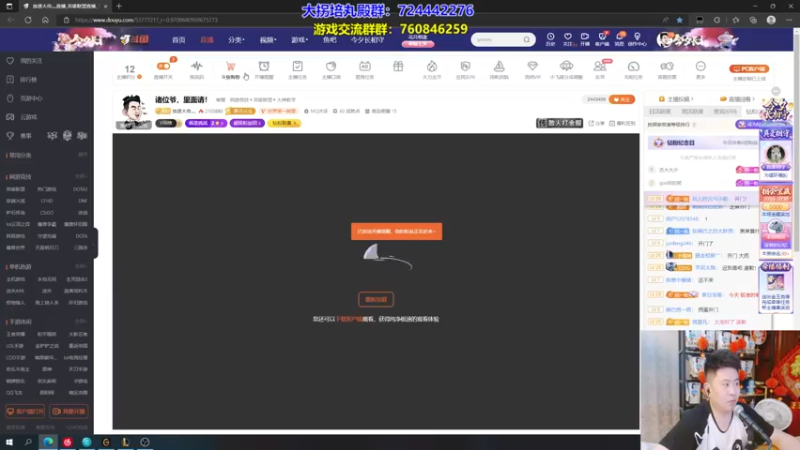Click the gift box icon in toolbar

(398, 66)
